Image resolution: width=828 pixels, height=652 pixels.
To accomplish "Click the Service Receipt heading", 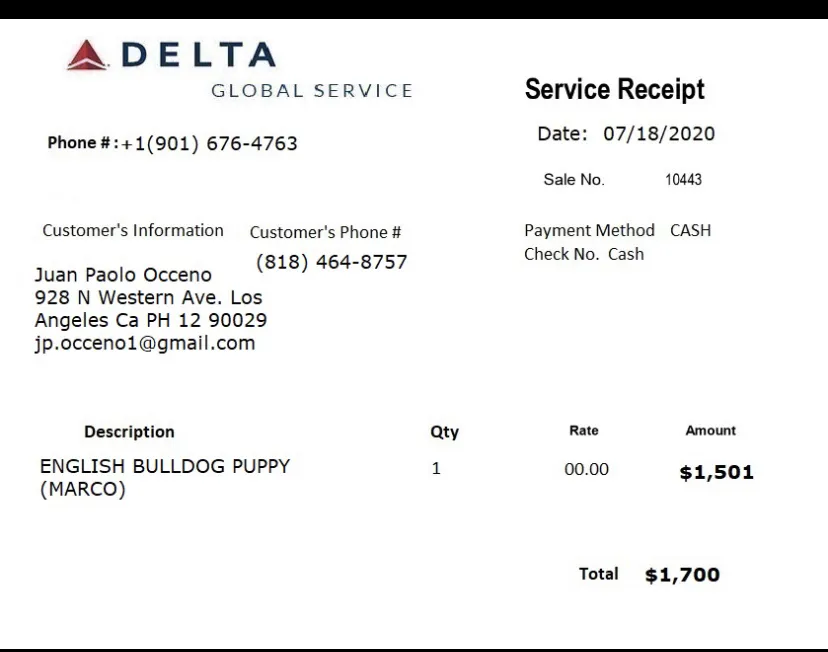I will pyautogui.click(x=615, y=89).
